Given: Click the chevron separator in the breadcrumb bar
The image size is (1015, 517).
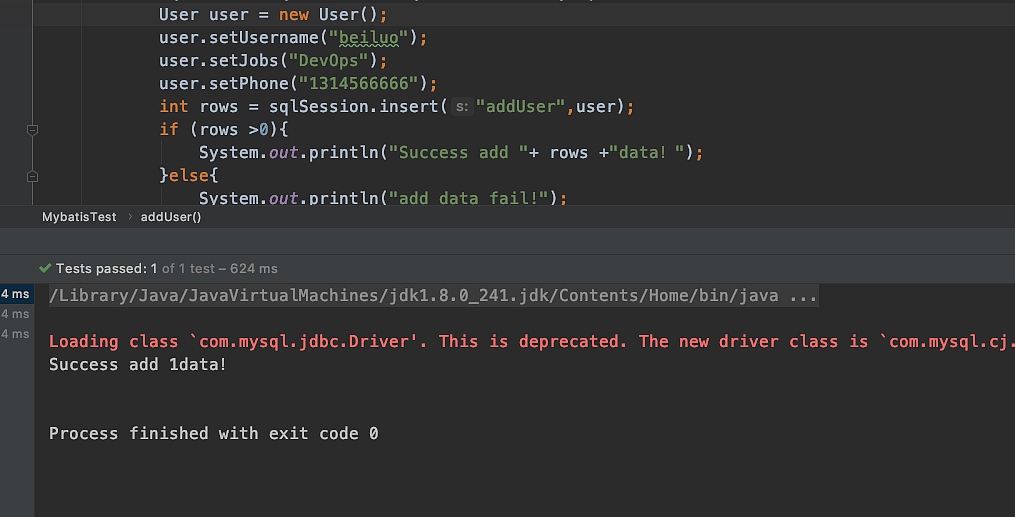Looking at the screenshot, I should (x=129, y=217).
